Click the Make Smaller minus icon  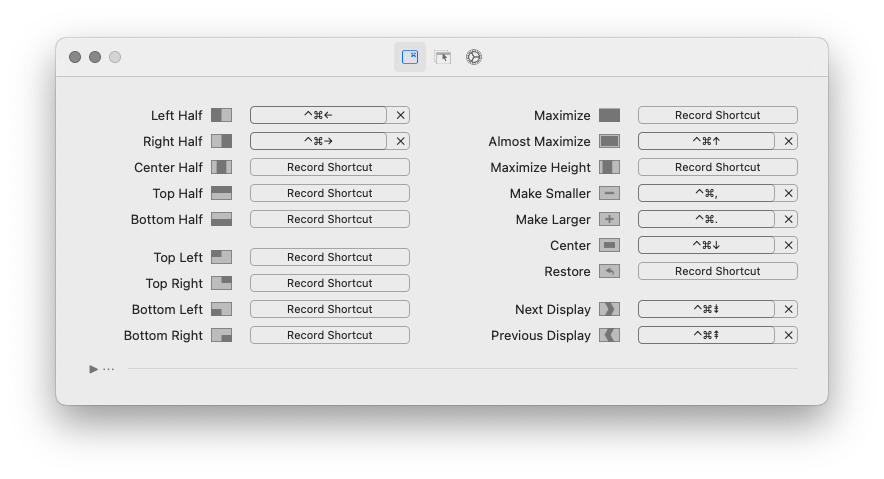point(609,193)
